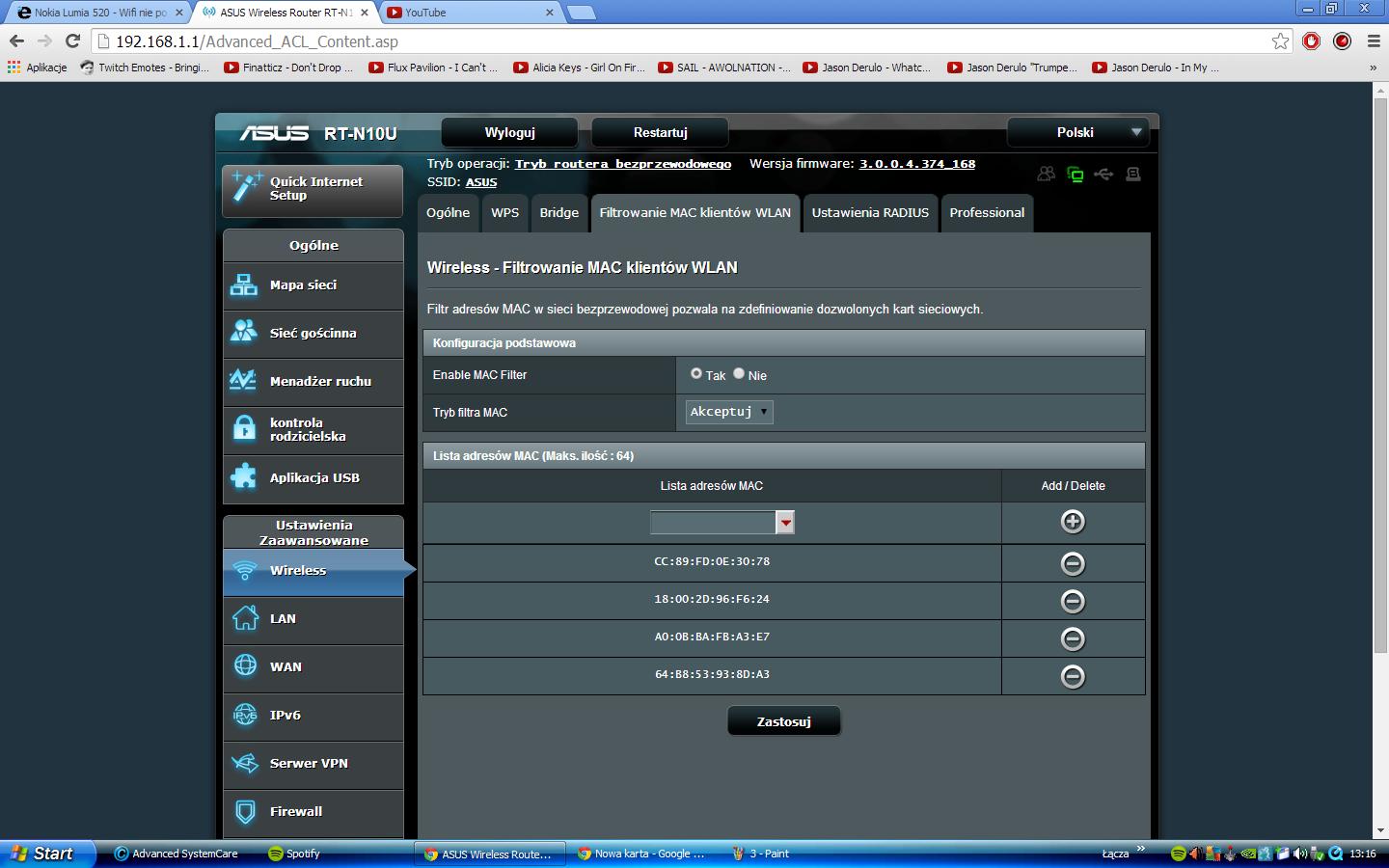Screen dimensions: 1389x868
Task: Click the Restartuj button
Action: coord(660,133)
